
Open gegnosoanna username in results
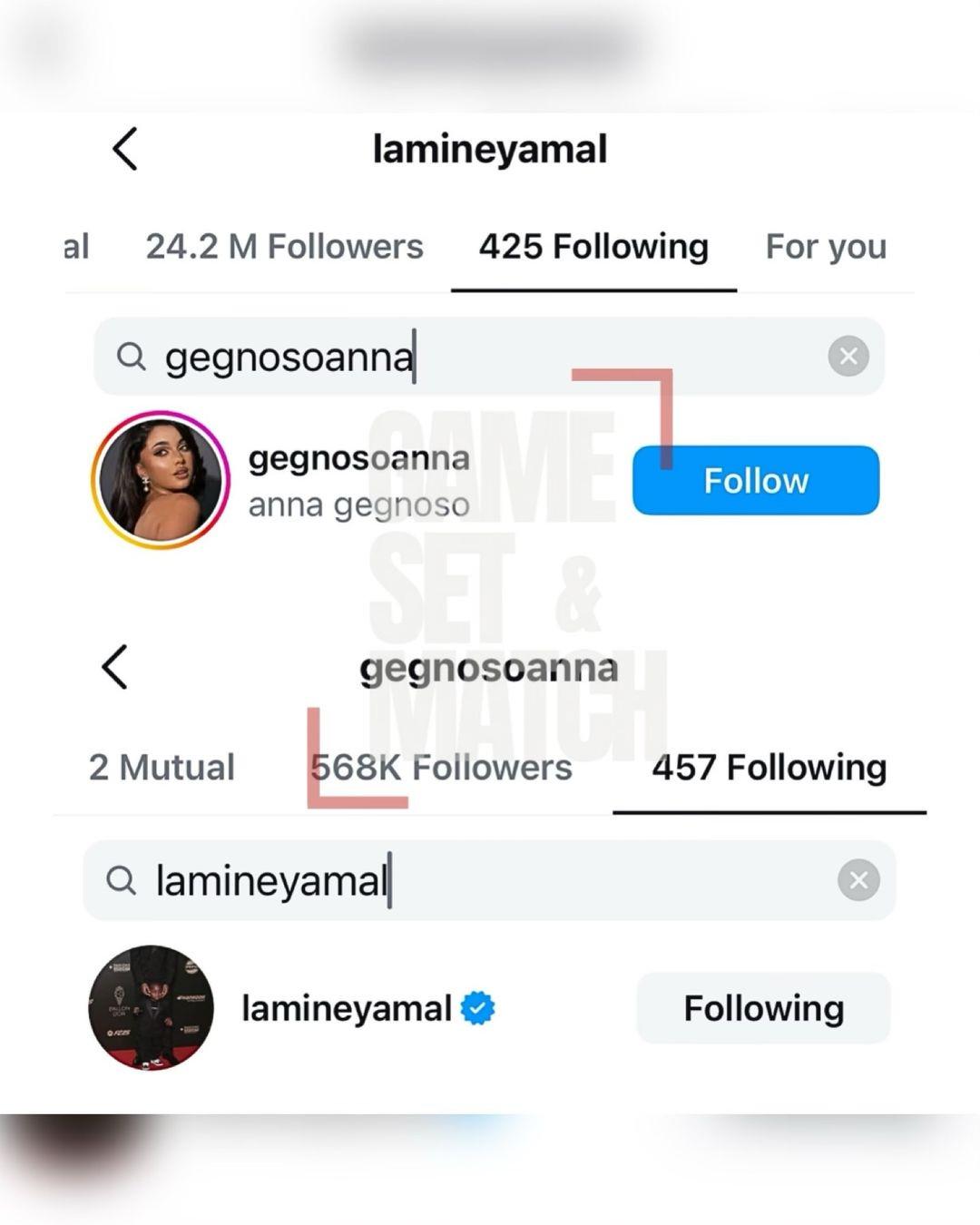359,458
